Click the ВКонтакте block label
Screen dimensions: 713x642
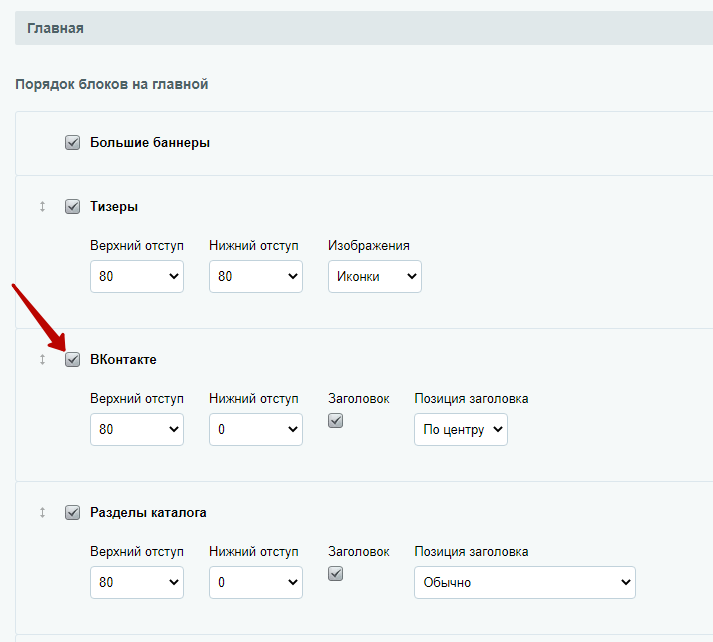[123, 360]
